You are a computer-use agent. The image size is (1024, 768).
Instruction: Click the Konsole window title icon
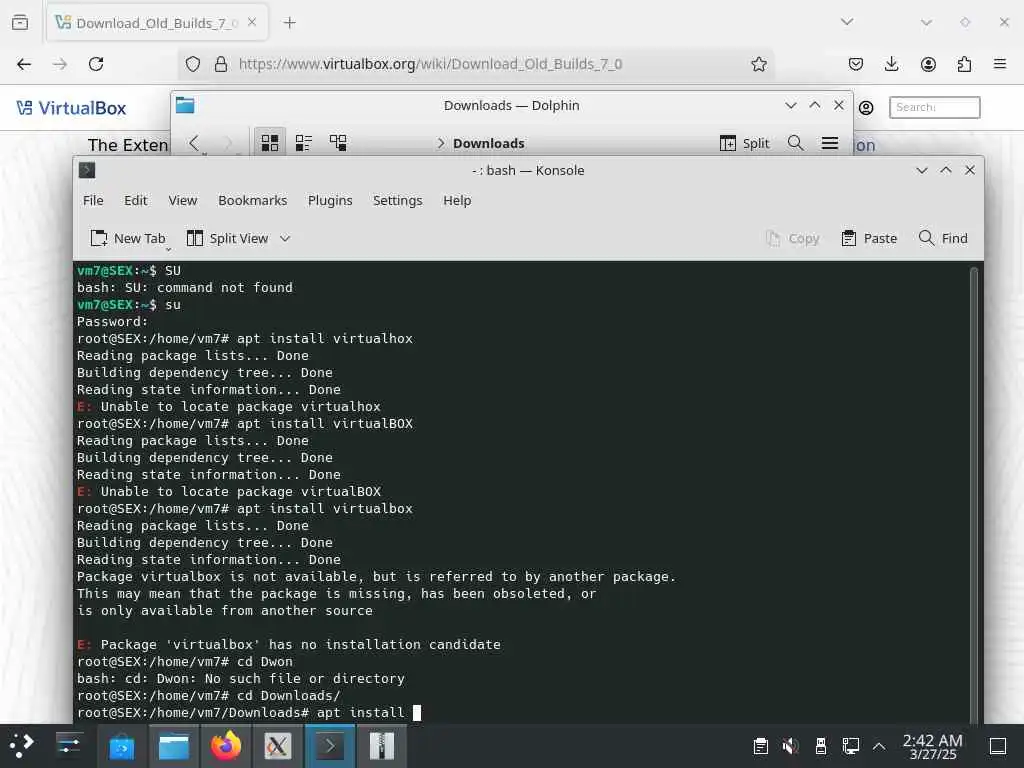click(87, 170)
